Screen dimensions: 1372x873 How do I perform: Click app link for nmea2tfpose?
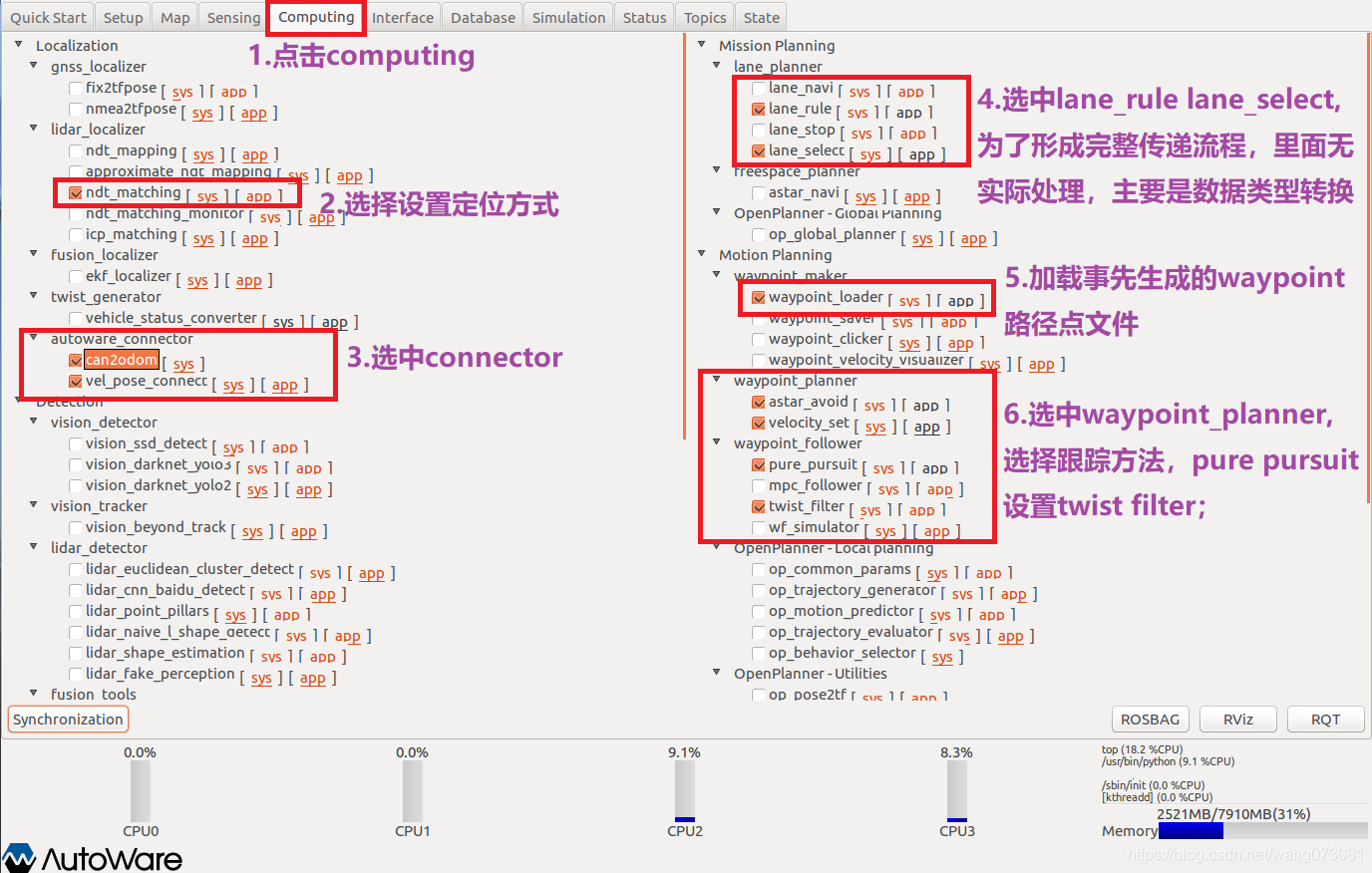(x=253, y=113)
